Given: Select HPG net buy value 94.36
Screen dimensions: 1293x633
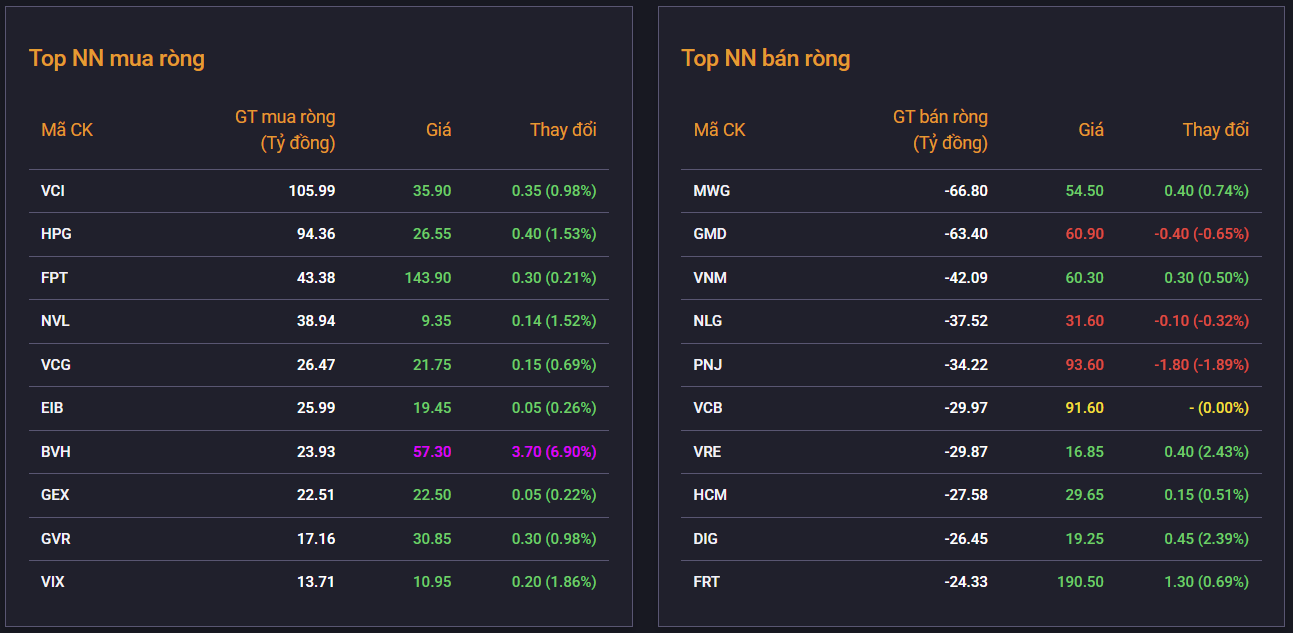Looking at the screenshot, I should 316,234.
